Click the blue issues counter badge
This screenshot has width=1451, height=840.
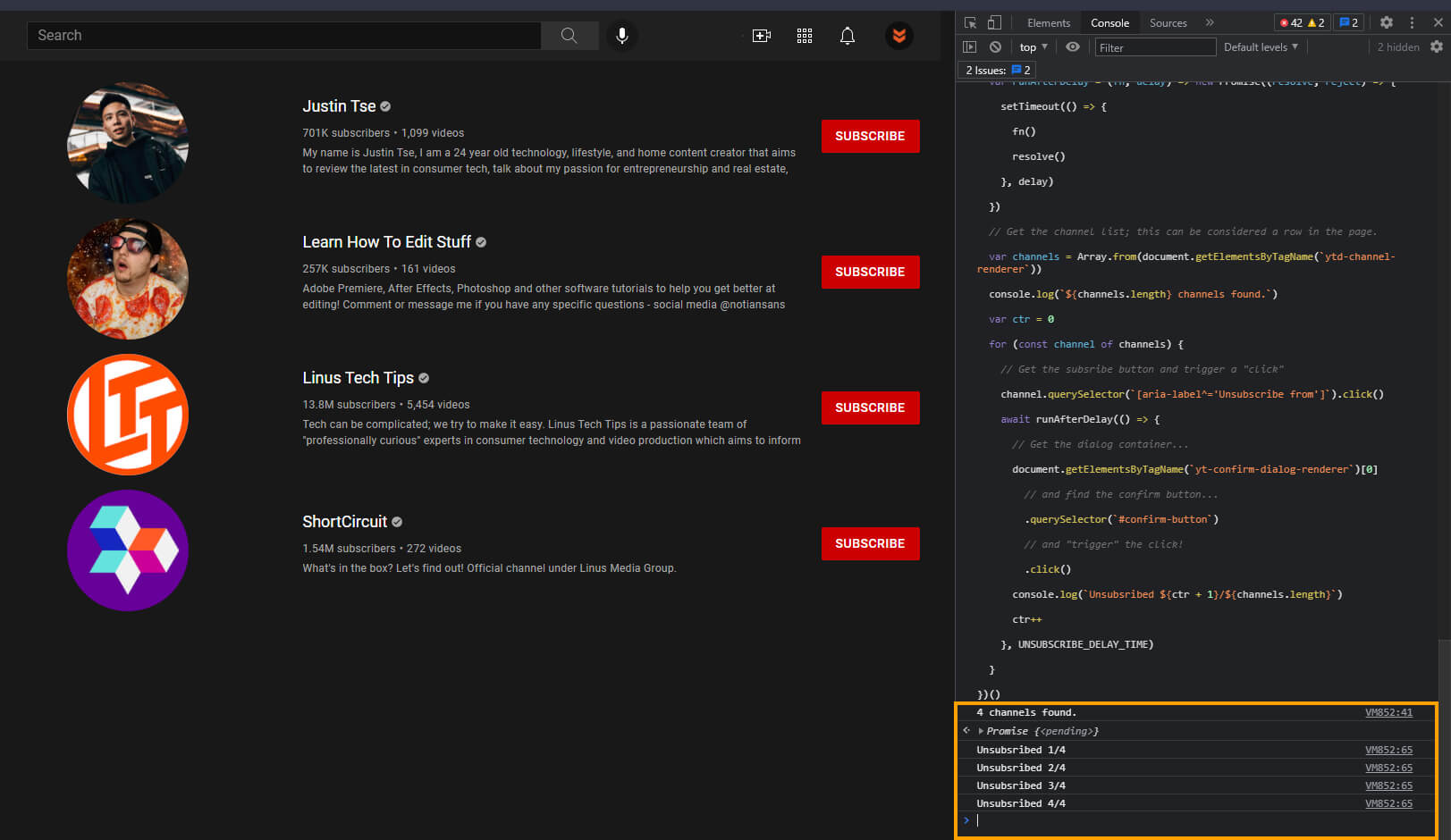[1349, 22]
